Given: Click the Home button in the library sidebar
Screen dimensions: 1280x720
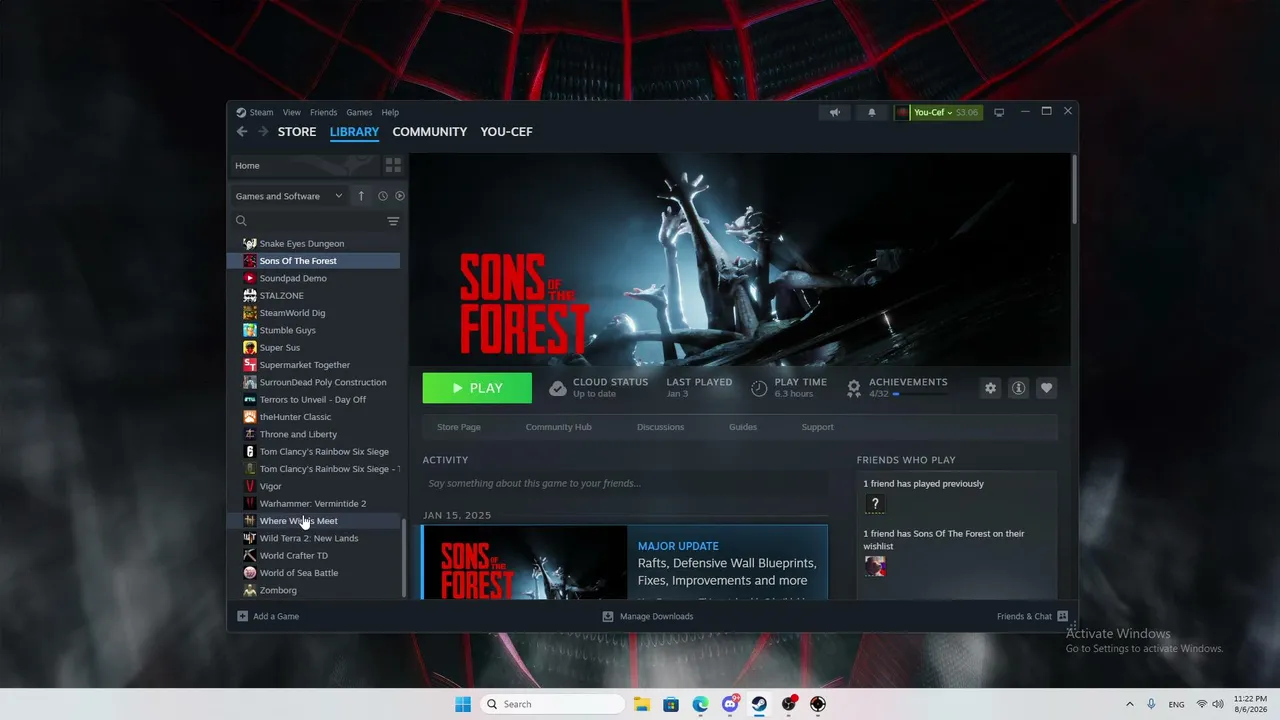Looking at the screenshot, I should 305,166.
